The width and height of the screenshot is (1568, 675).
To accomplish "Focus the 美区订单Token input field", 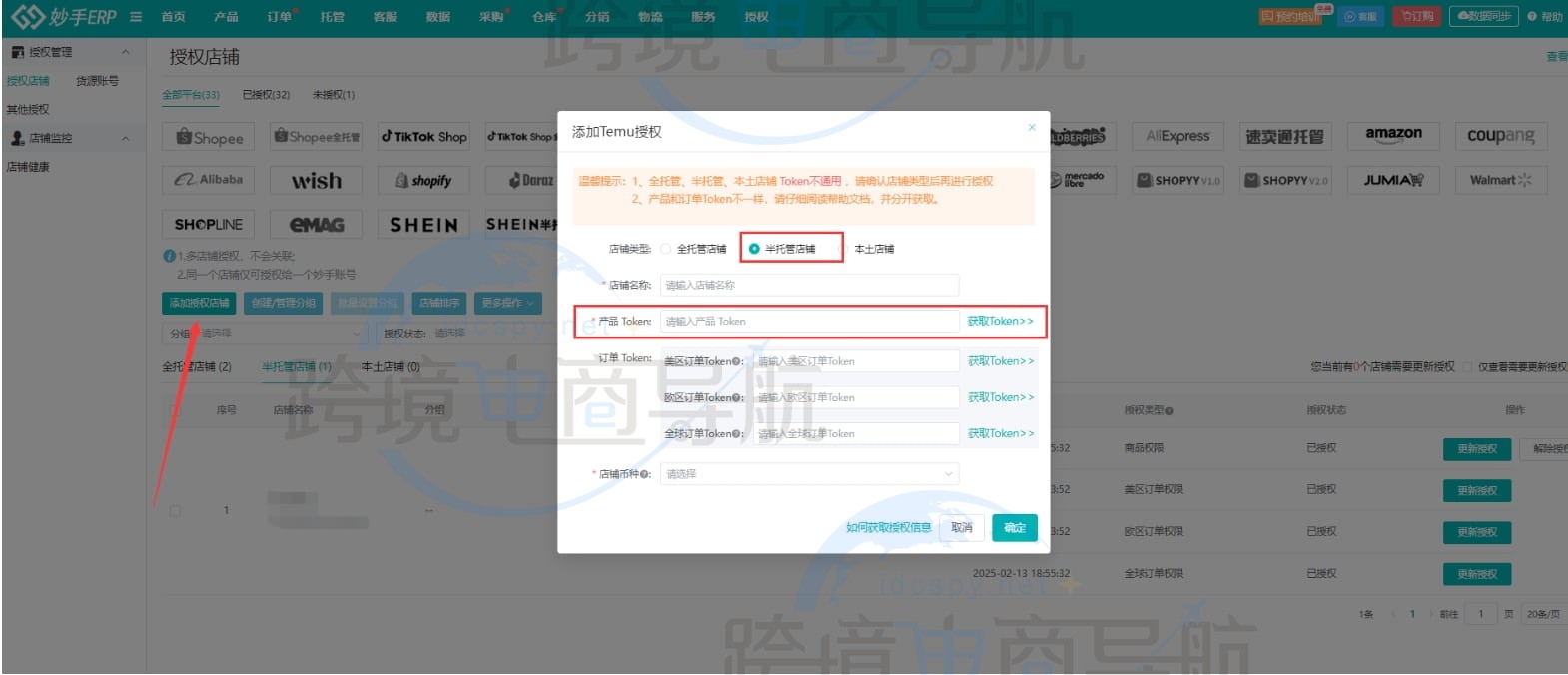I will (x=856, y=361).
